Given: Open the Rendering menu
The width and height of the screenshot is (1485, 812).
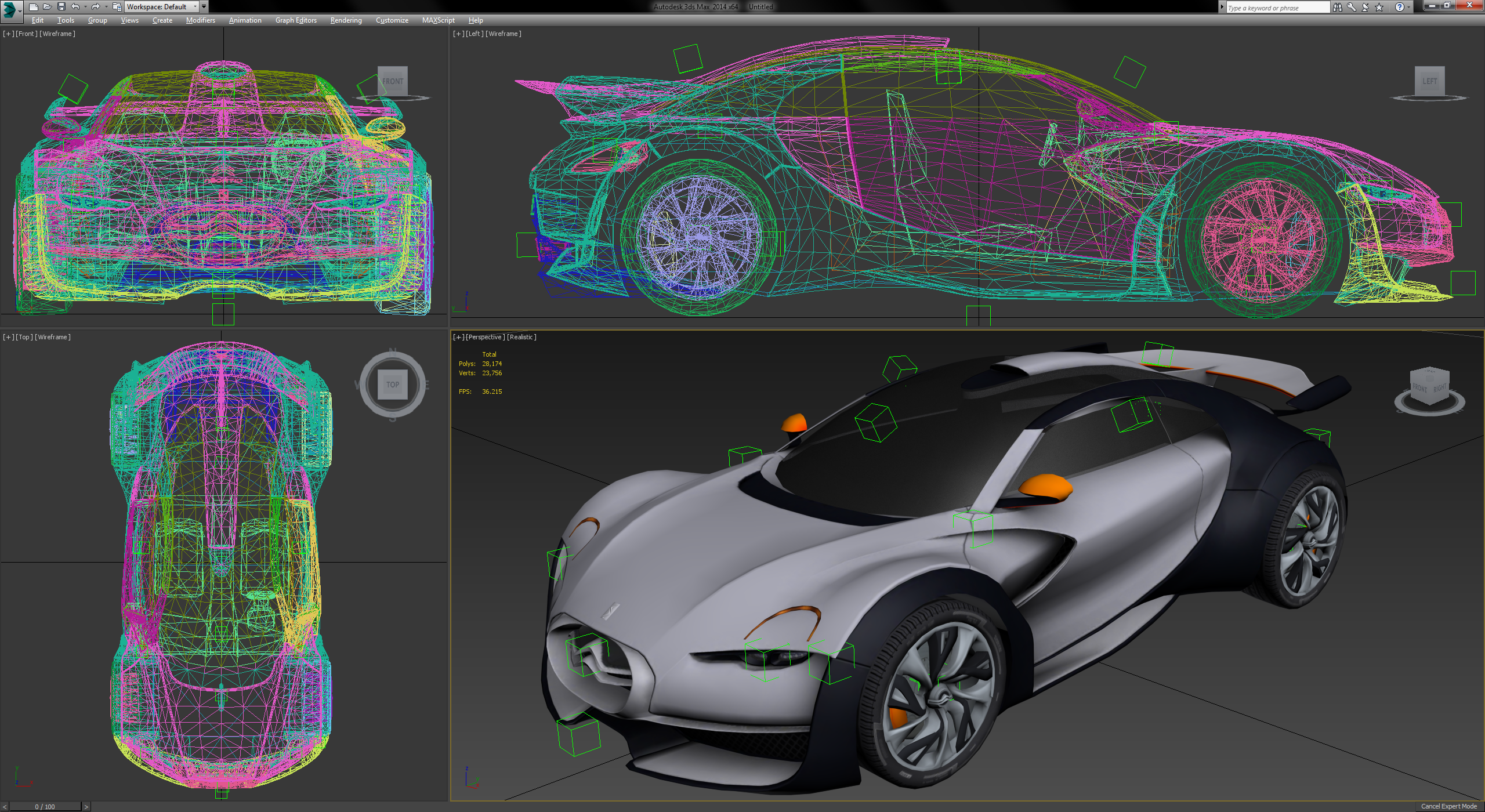Looking at the screenshot, I should point(345,20).
